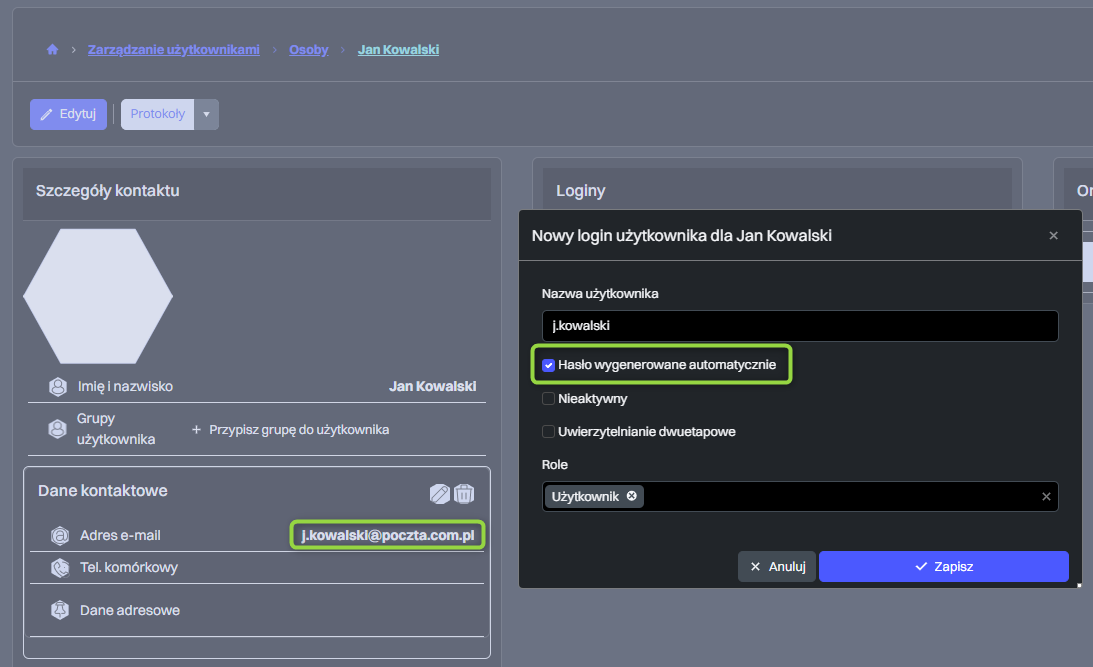Expand the Protokoły dropdown arrow
The image size is (1093, 667).
206,114
